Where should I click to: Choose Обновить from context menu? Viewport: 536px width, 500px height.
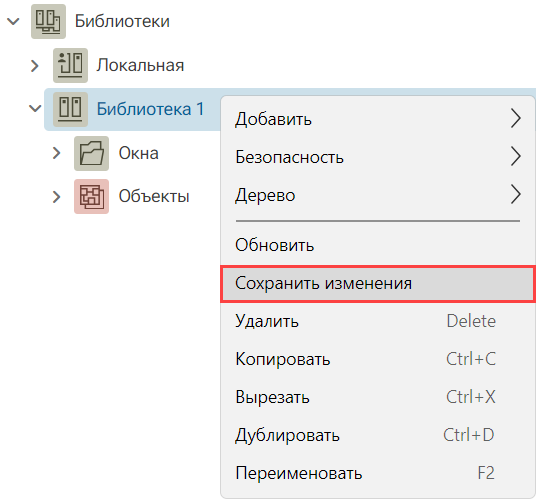click(x=377, y=245)
